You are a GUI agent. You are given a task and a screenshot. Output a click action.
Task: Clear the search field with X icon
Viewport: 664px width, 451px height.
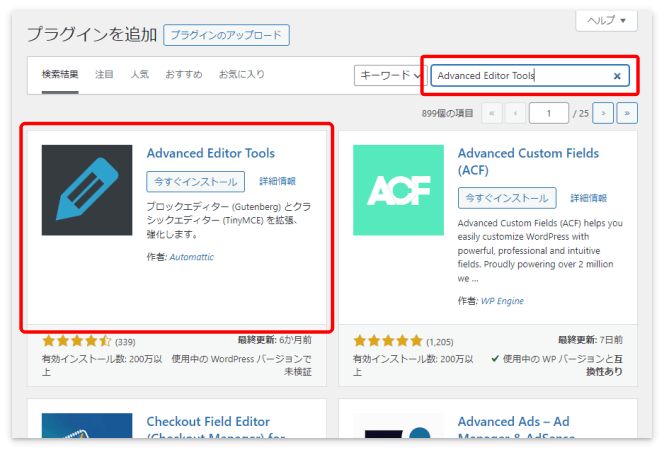(617, 76)
